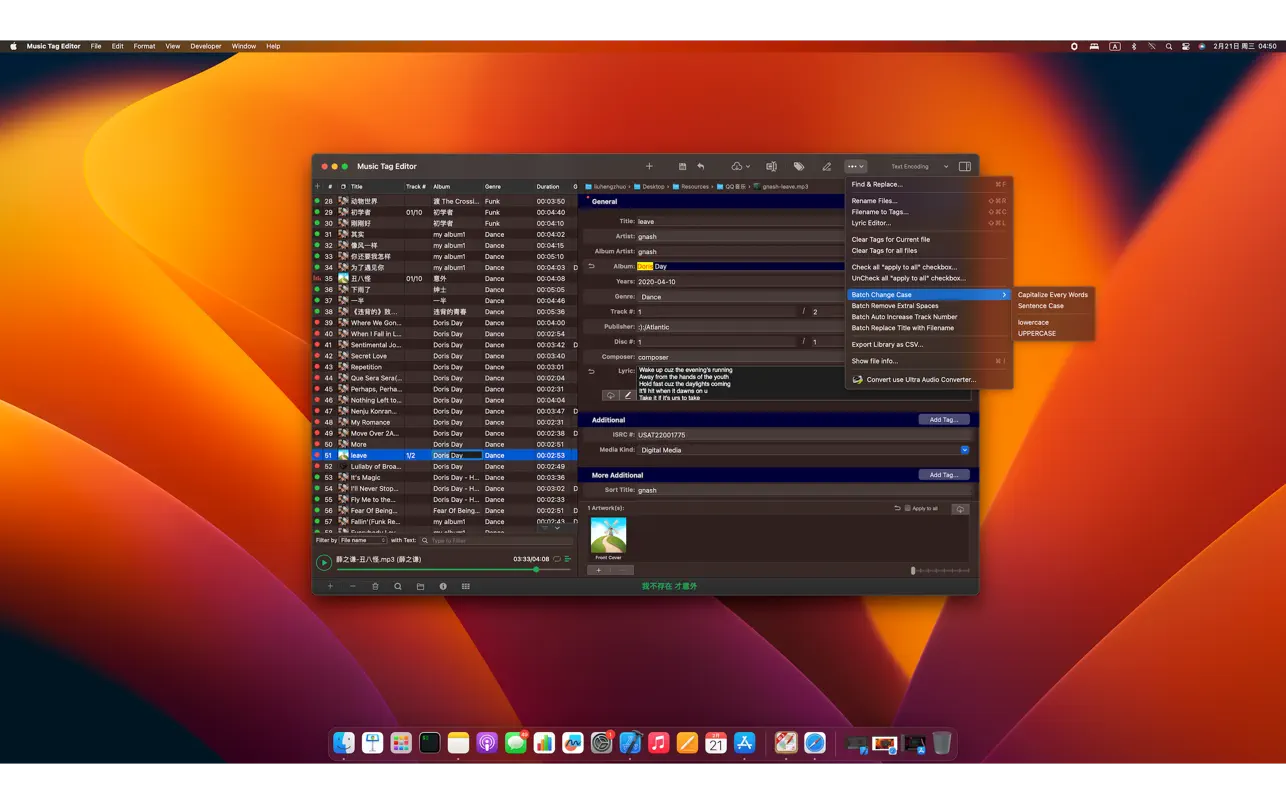This screenshot has width=1286, height=804.
Task: Choose 'Export Library as CSV...' menu item
Action: (887, 345)
